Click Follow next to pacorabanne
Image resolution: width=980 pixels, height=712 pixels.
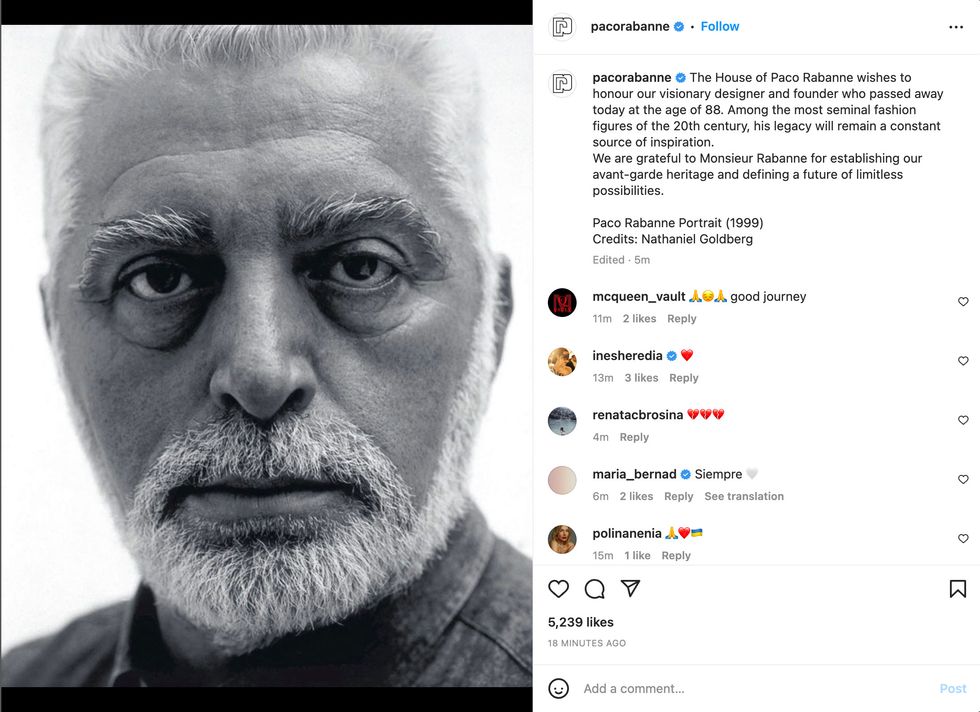pos(719,26)
